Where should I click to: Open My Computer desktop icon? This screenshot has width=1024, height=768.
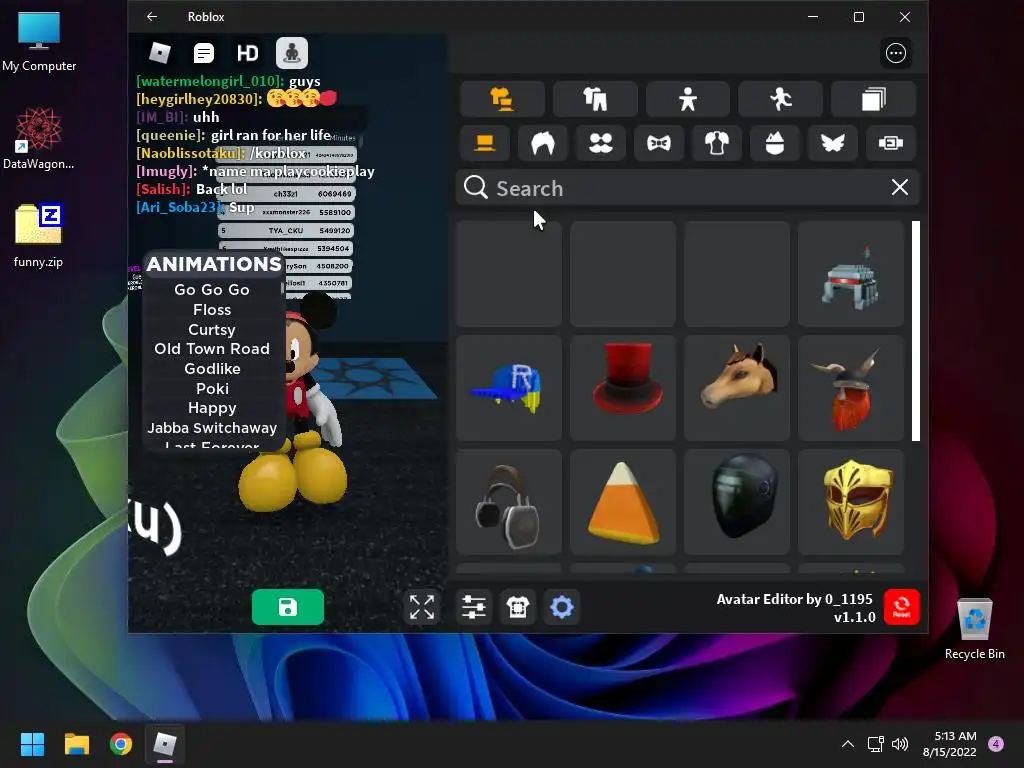pos(39,40)
